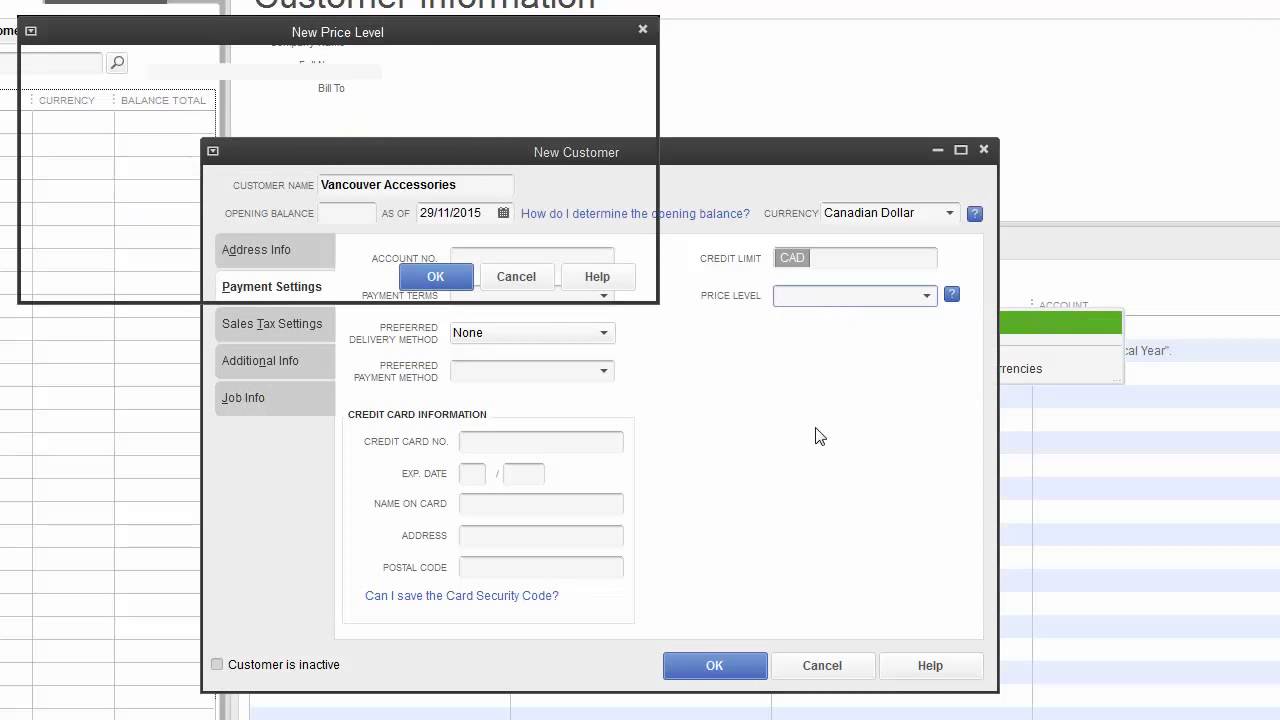1280x720 pixels.
Task: Expand the Price Level dropdown
Action: click(x=927, y=296)
